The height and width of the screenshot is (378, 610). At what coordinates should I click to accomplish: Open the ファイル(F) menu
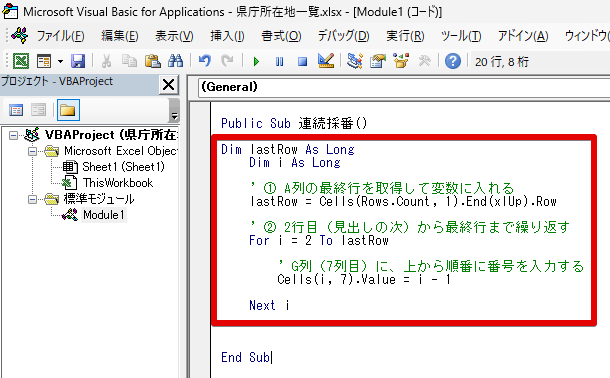pos(60,36)
